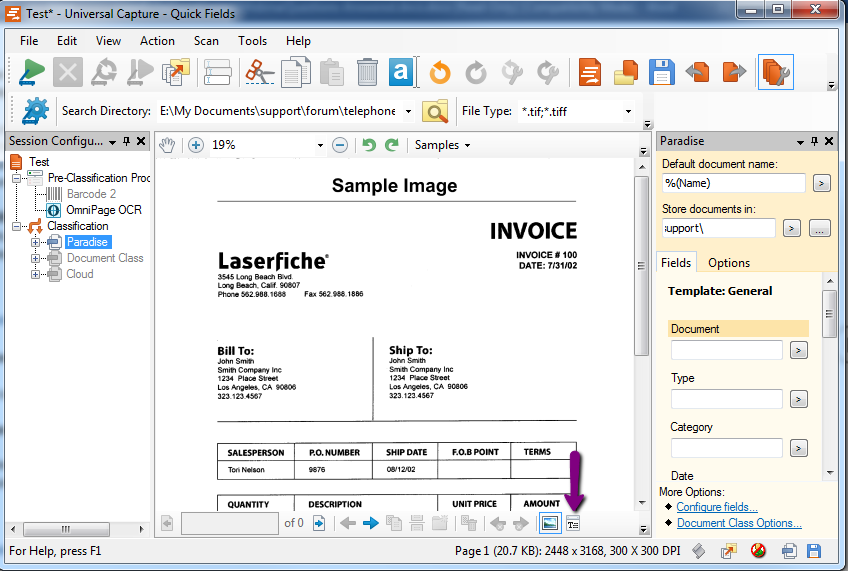Select the Fields tab

click(x=676, y=263)
